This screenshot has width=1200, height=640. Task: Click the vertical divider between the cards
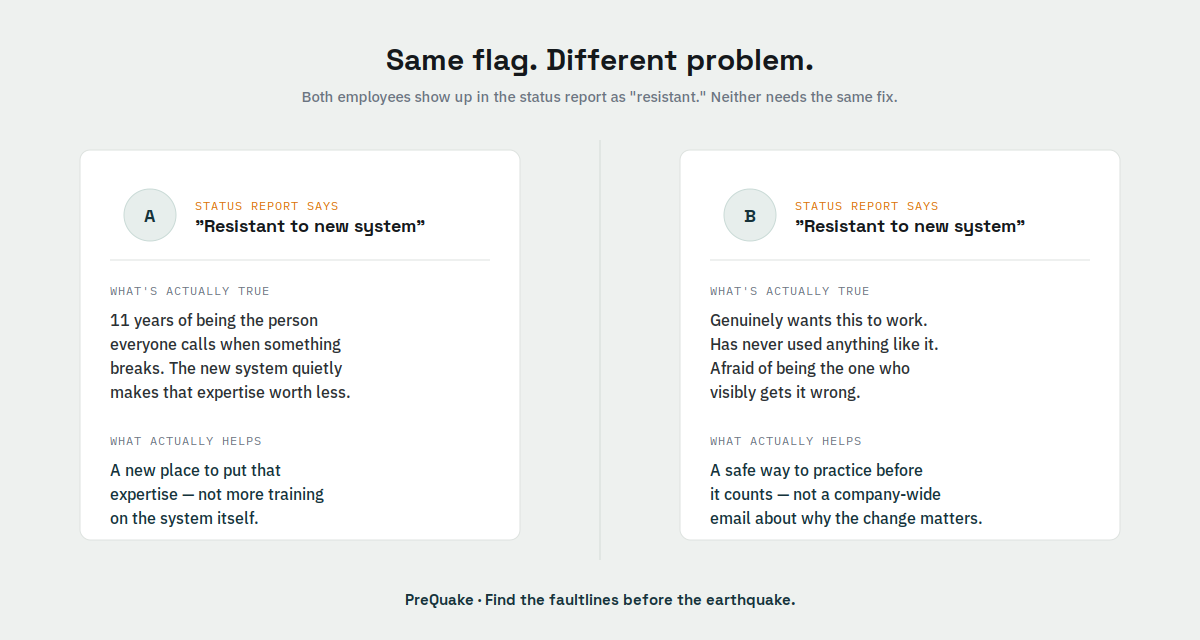[x=600, y=350]
